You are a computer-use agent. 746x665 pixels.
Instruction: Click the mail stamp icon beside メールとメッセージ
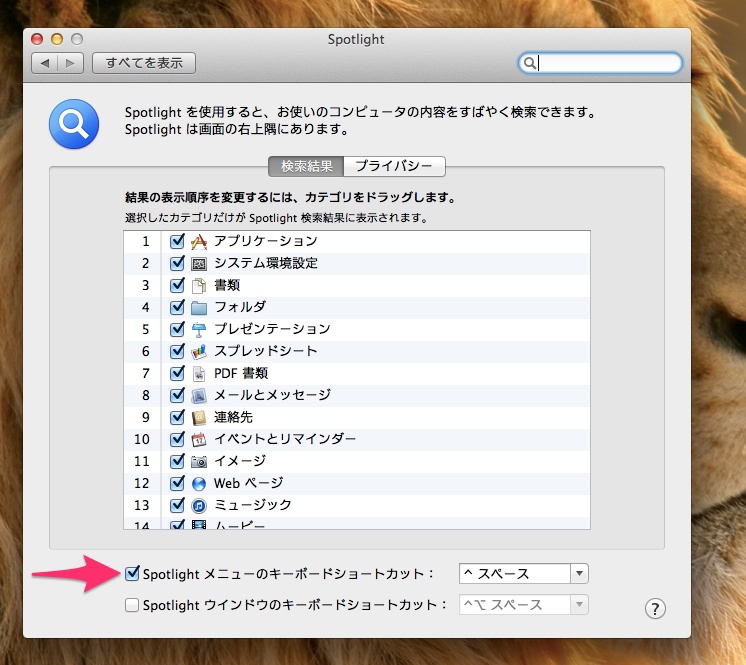(199, 396)
